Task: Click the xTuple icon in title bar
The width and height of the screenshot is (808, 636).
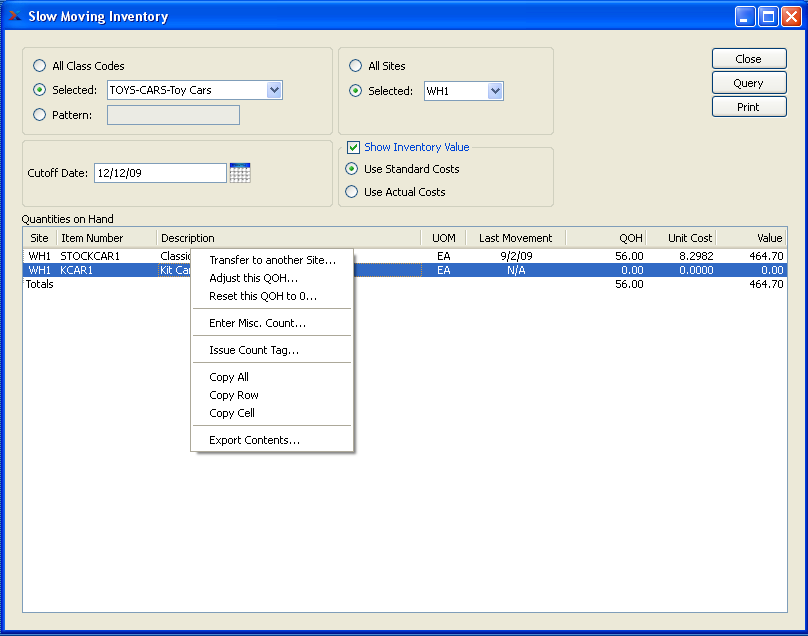Action: point(14,16)
